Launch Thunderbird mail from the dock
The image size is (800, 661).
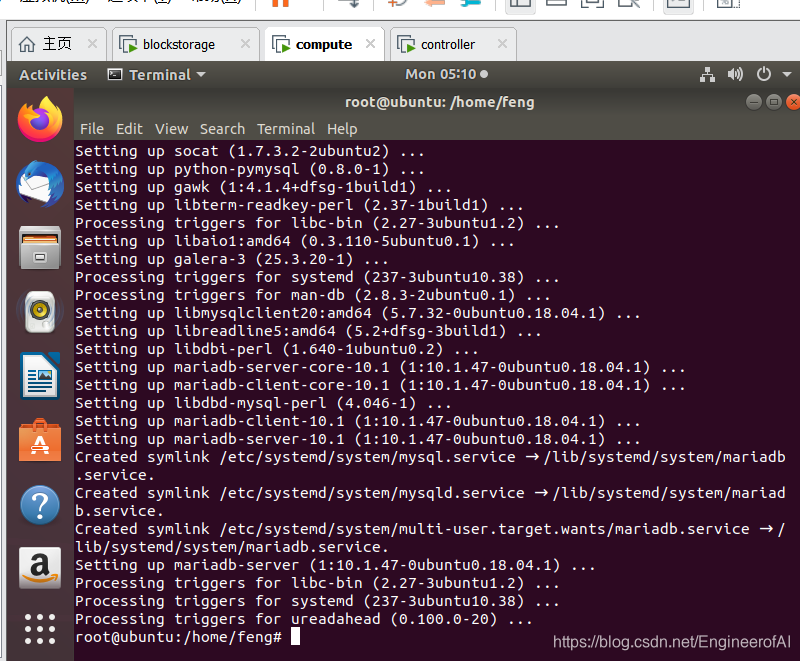pos(40,184)
